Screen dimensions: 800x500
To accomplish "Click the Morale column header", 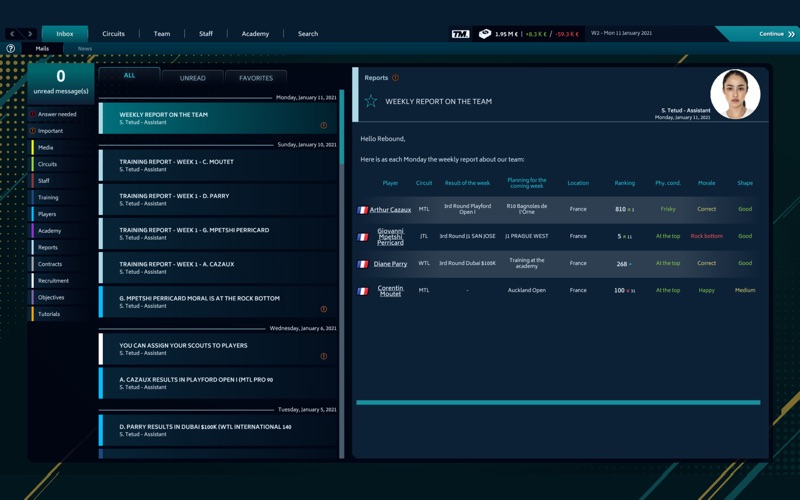I will (706, 183).
